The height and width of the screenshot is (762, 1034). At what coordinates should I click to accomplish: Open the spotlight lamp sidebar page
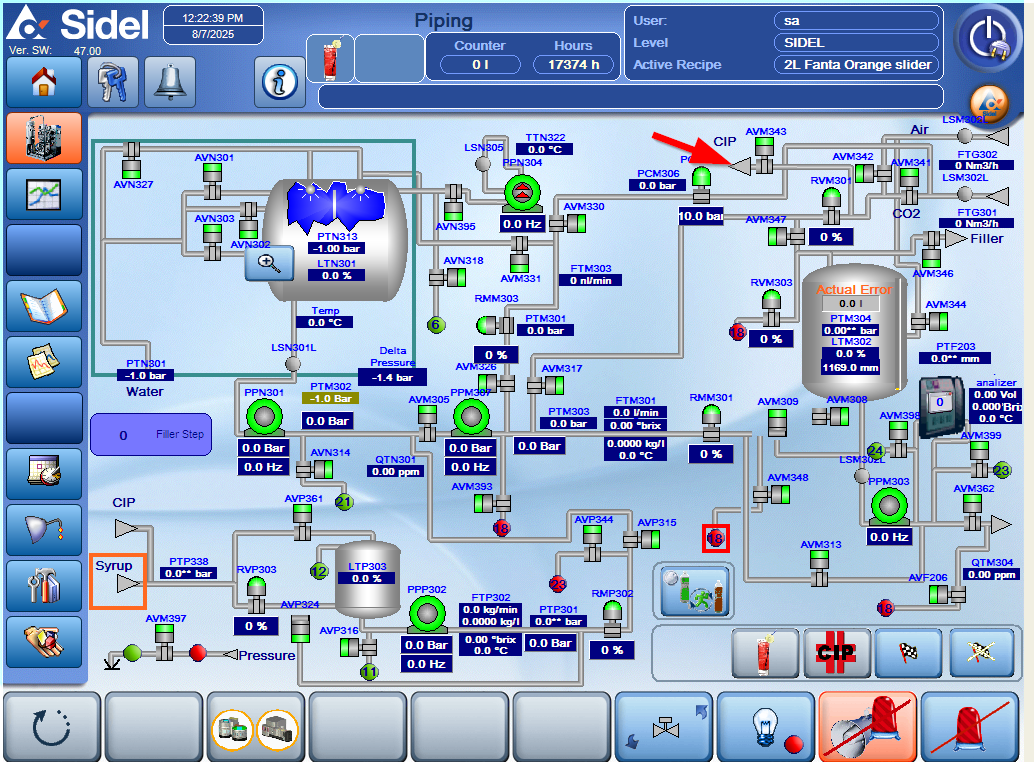tap(44, 530)
